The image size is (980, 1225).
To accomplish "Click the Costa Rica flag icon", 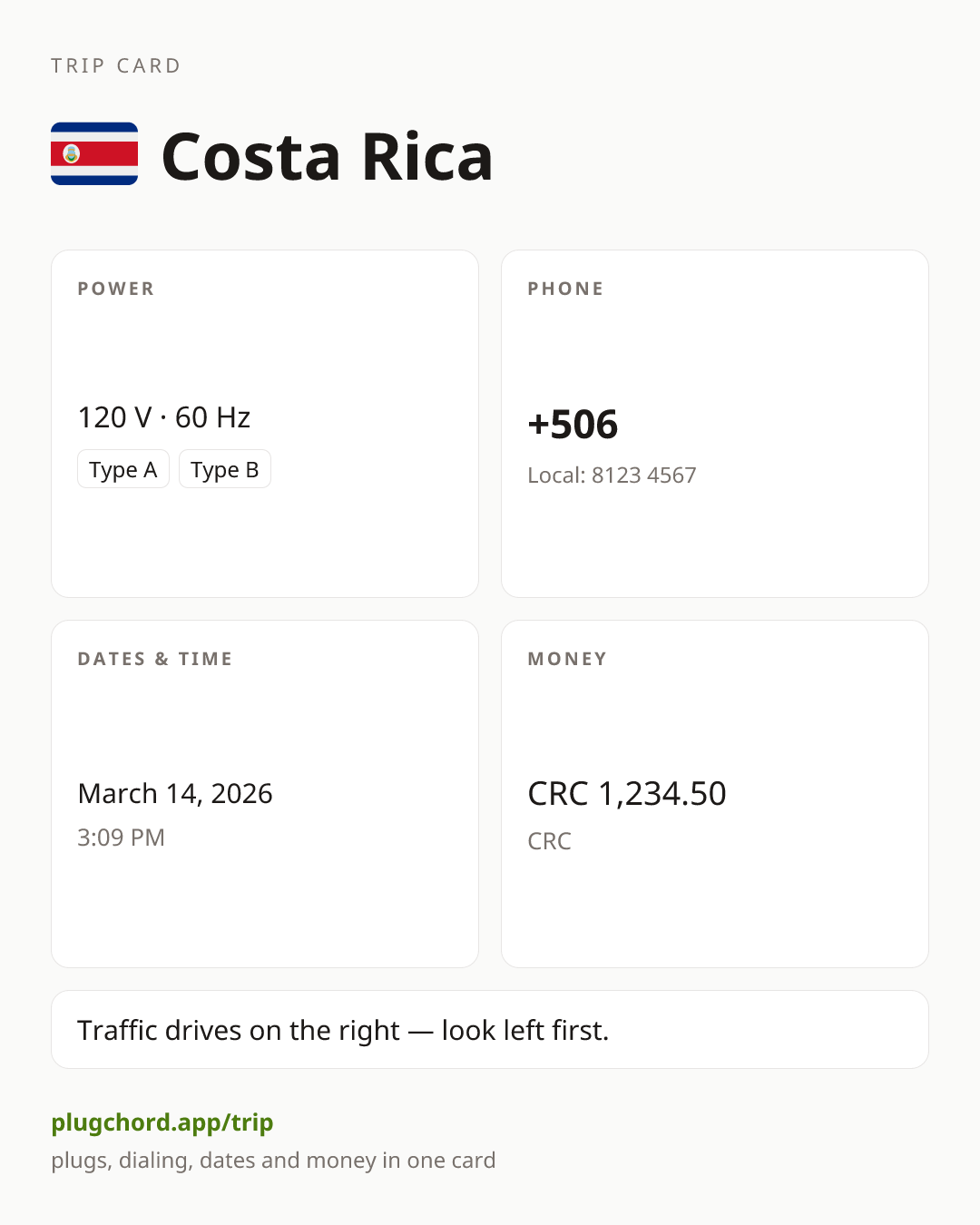I will 94,153.
